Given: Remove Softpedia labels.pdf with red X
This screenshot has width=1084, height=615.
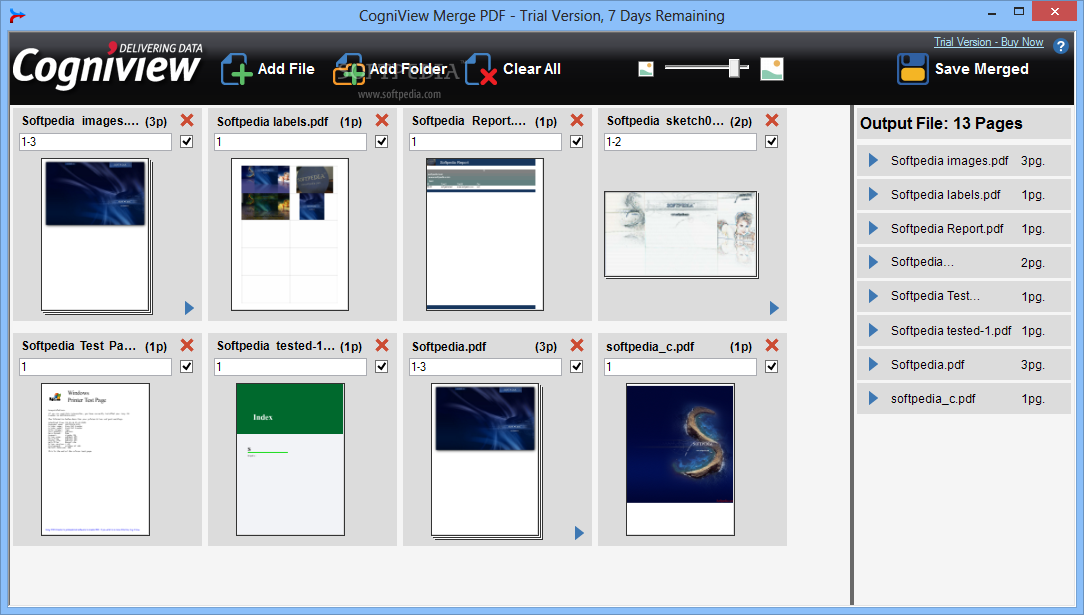Looking at the screenshot, I should pyautogui.click(x=382, y=120).
